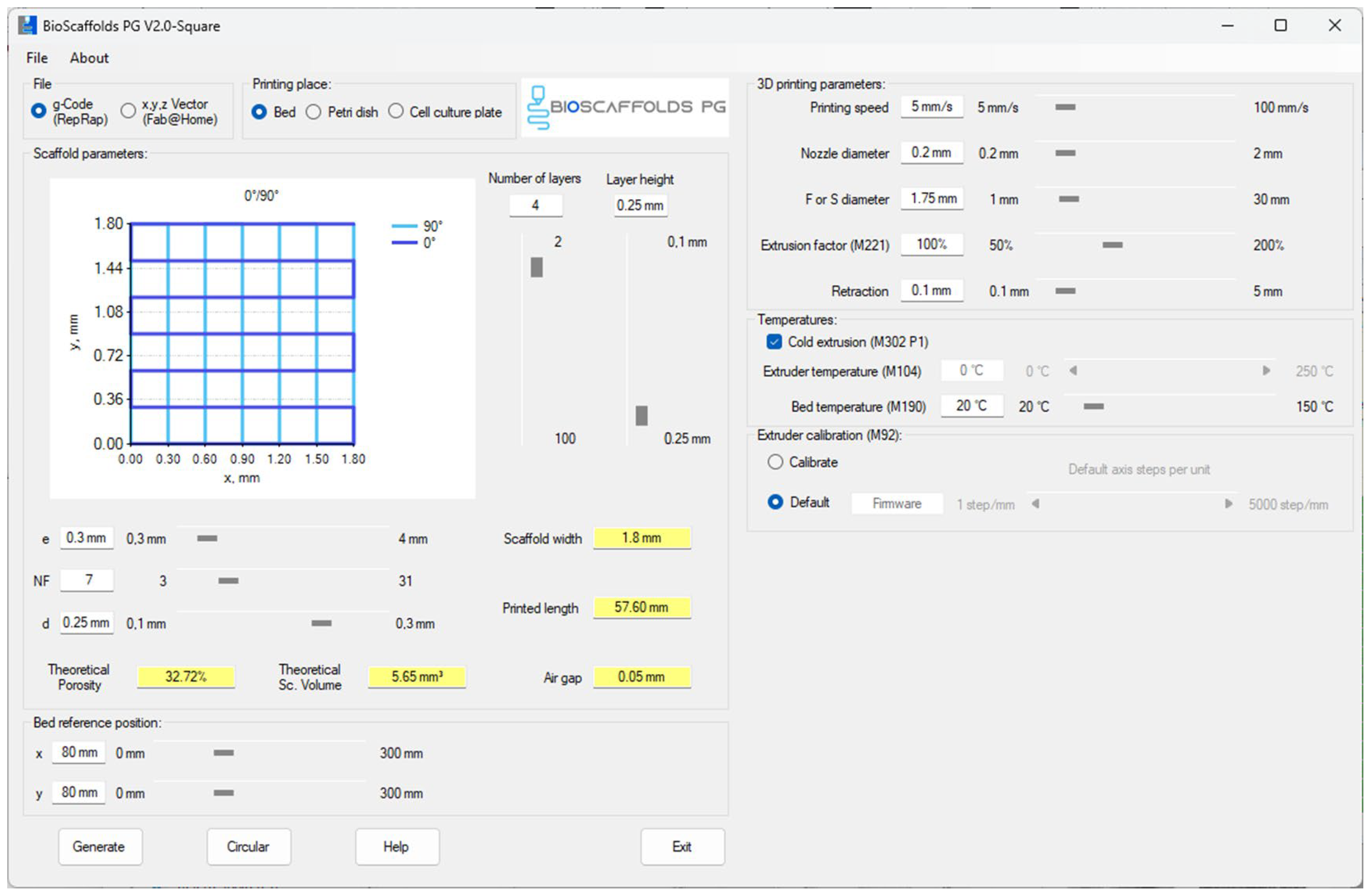Toggle Cold extrusion (M302 P1) checkbox
The height and width of the screenshot is (896, 1368).
coord(774,342)
